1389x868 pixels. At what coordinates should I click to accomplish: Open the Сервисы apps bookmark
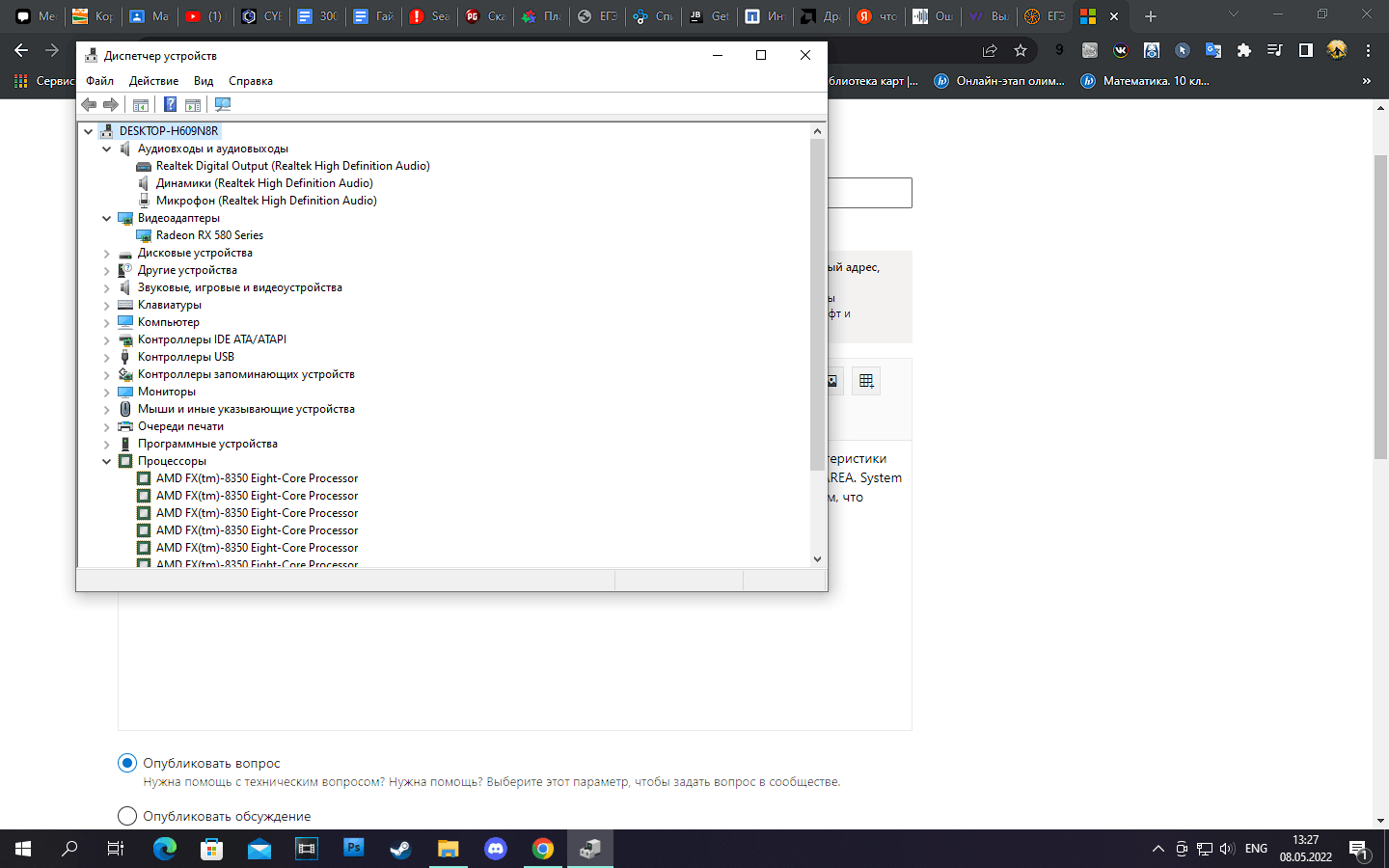44,81
